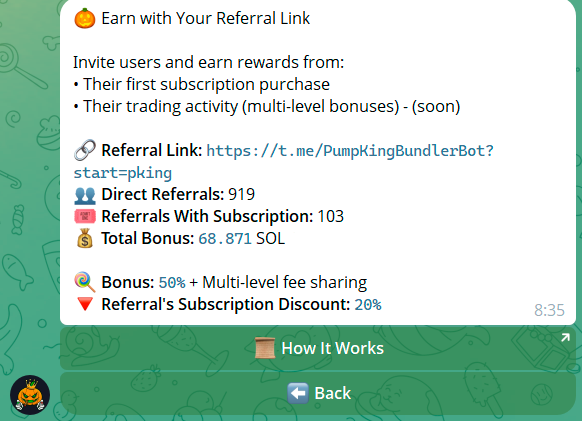582x421 pixels.
Task: Copy the 68.871 total bonus value
Action: coord(225,239)
